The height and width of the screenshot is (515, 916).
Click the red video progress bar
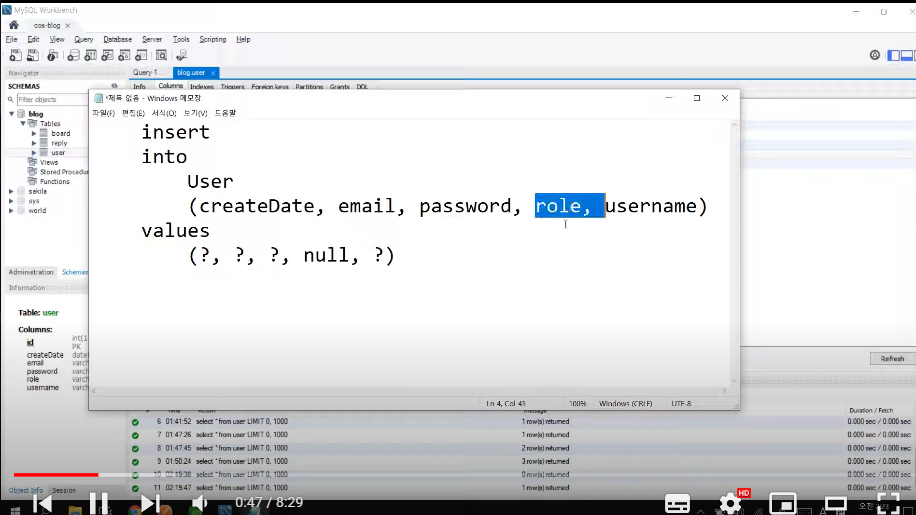point(56,475)
